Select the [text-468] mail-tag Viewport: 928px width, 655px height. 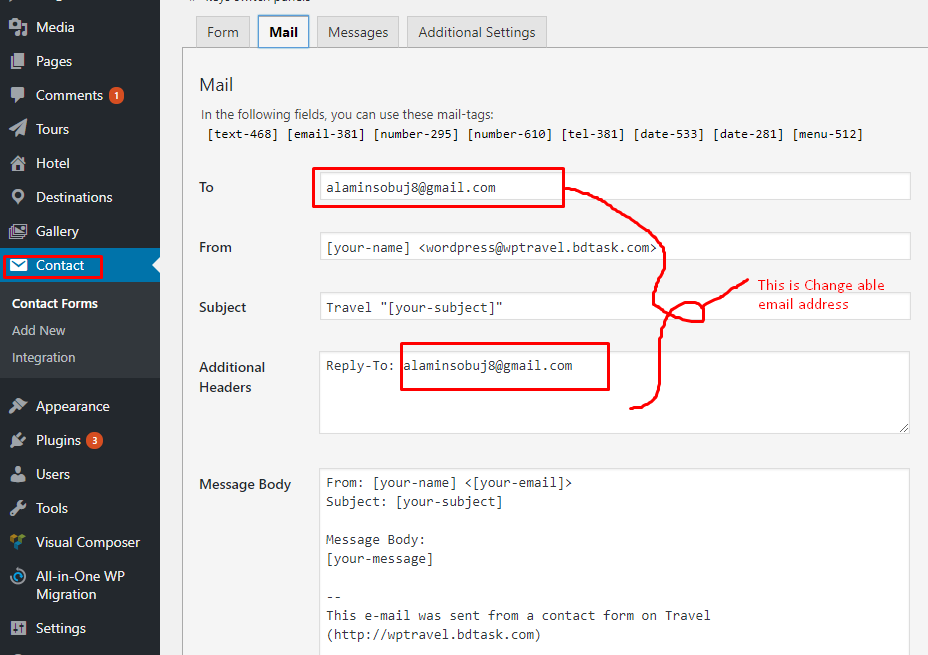(x=243, y=134)
